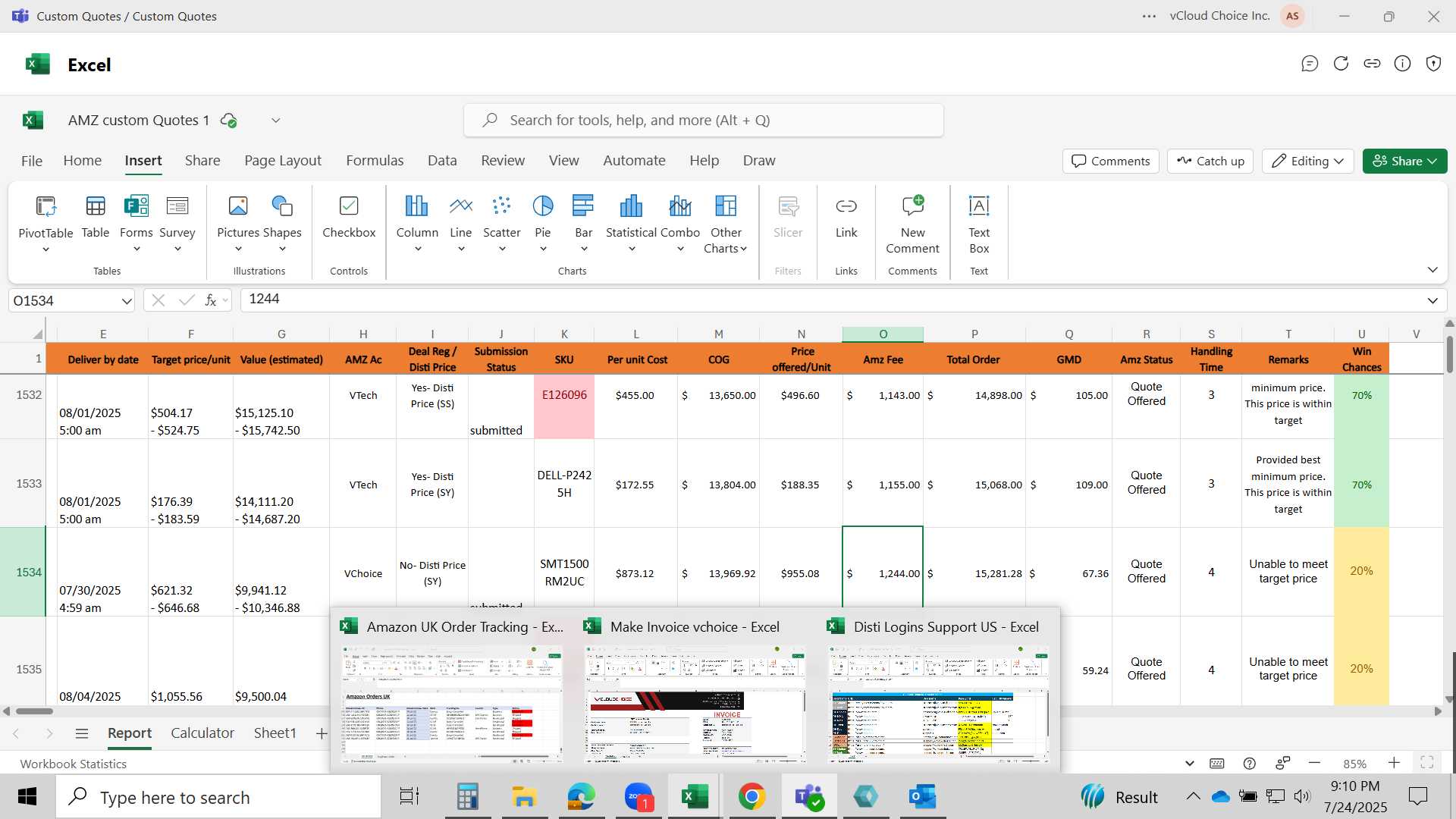Click the Catch up button
Image resolution: width=1456 pixels, height=819 pixels.
[x=1210, y=161]
